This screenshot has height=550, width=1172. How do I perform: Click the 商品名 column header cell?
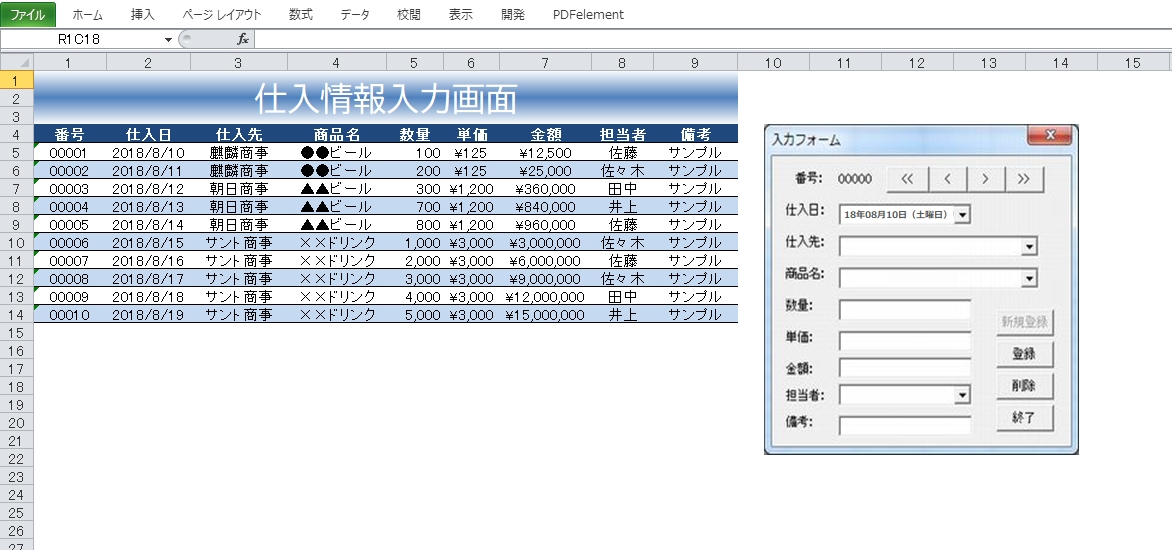pyautogui.click(x=336, y=135)
